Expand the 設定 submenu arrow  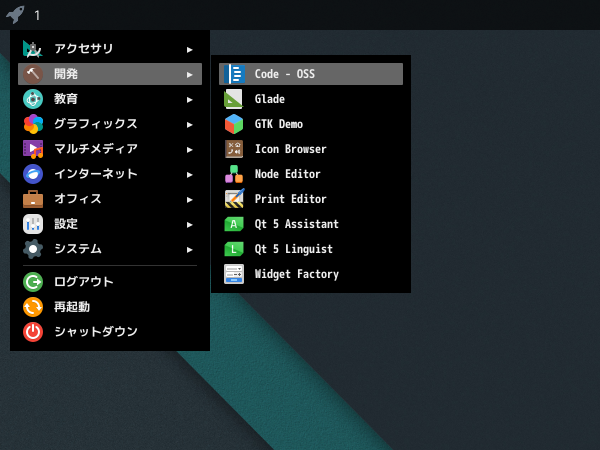(189, 225)
